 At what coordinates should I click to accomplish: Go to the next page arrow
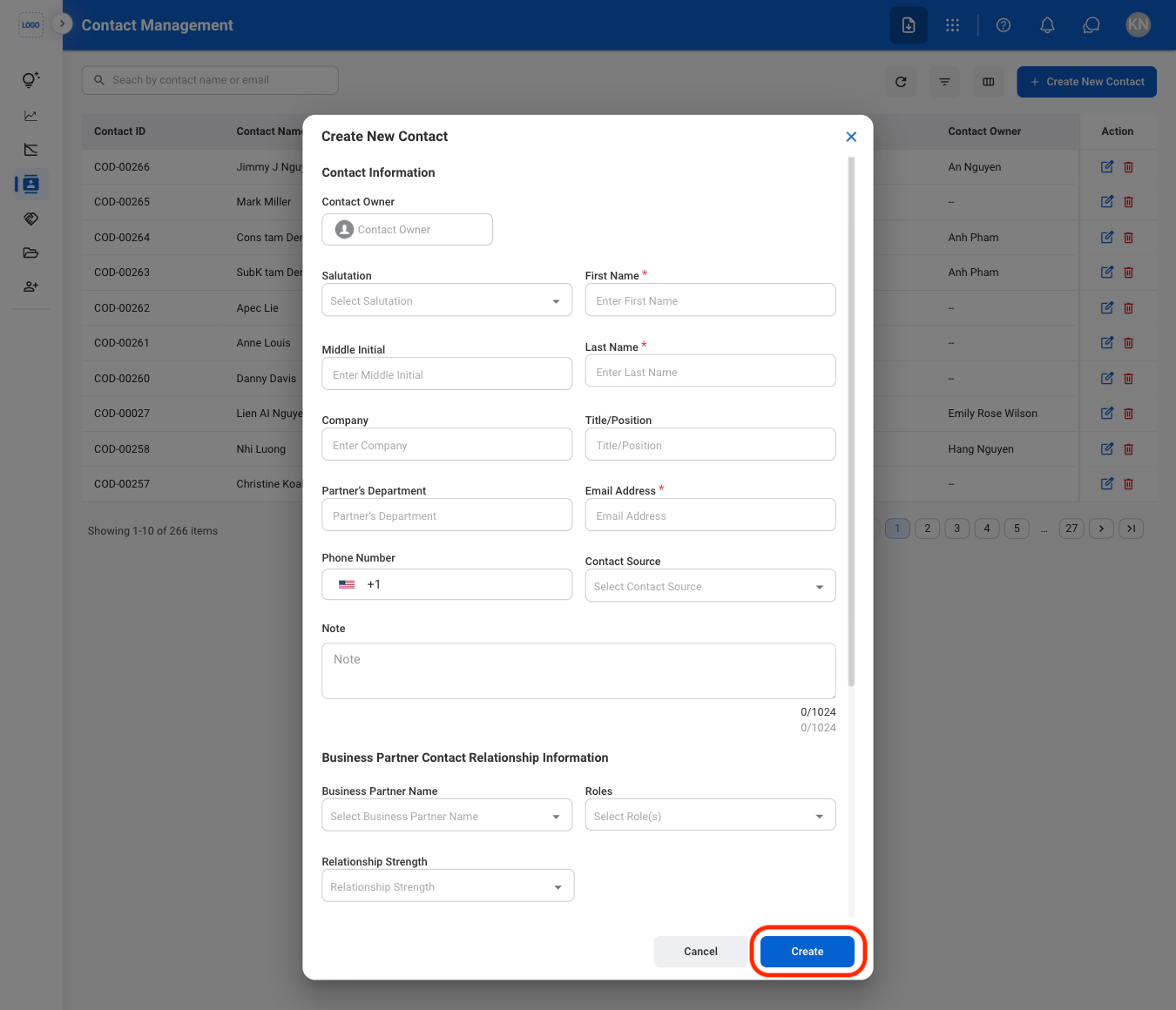pyautogui.click(x=1101, y=529)
